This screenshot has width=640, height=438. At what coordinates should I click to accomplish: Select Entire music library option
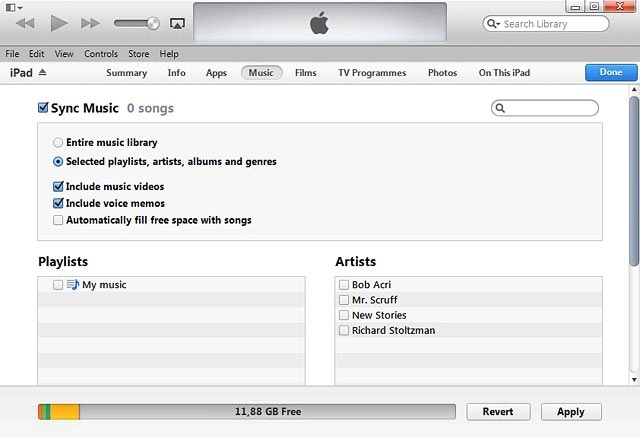(58, 143)
